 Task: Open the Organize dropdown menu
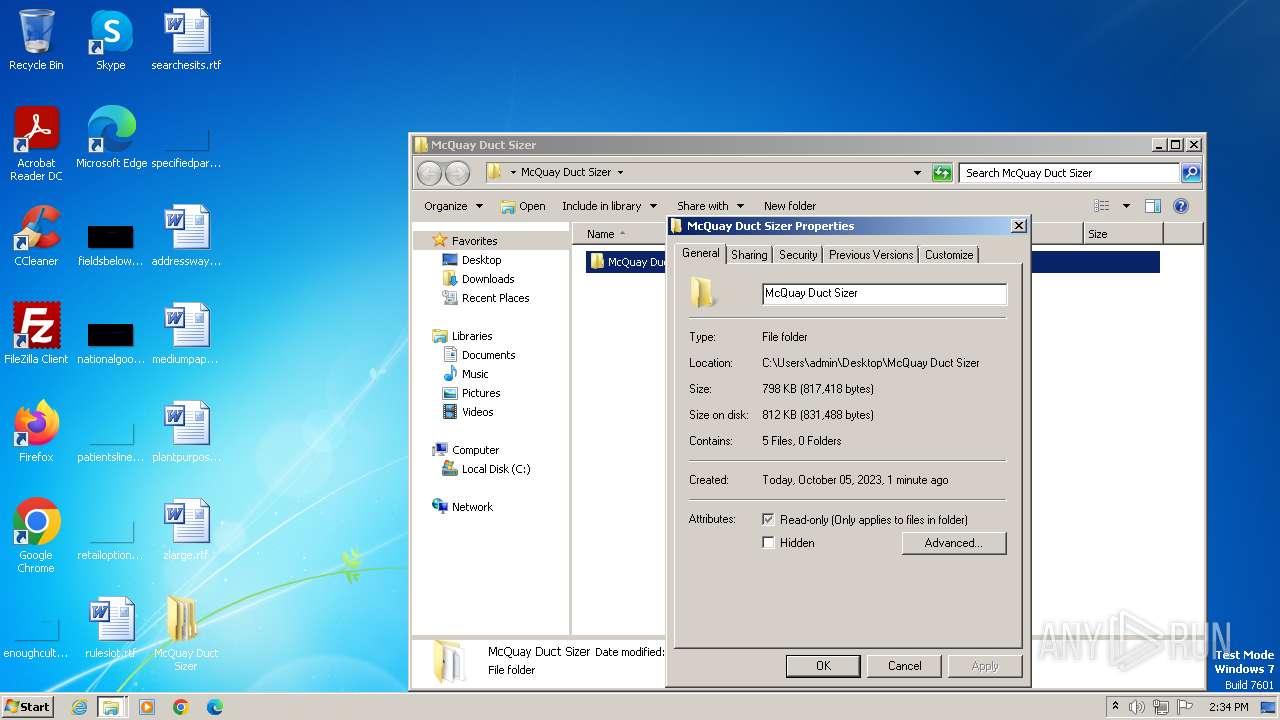(x=453, y=206)
